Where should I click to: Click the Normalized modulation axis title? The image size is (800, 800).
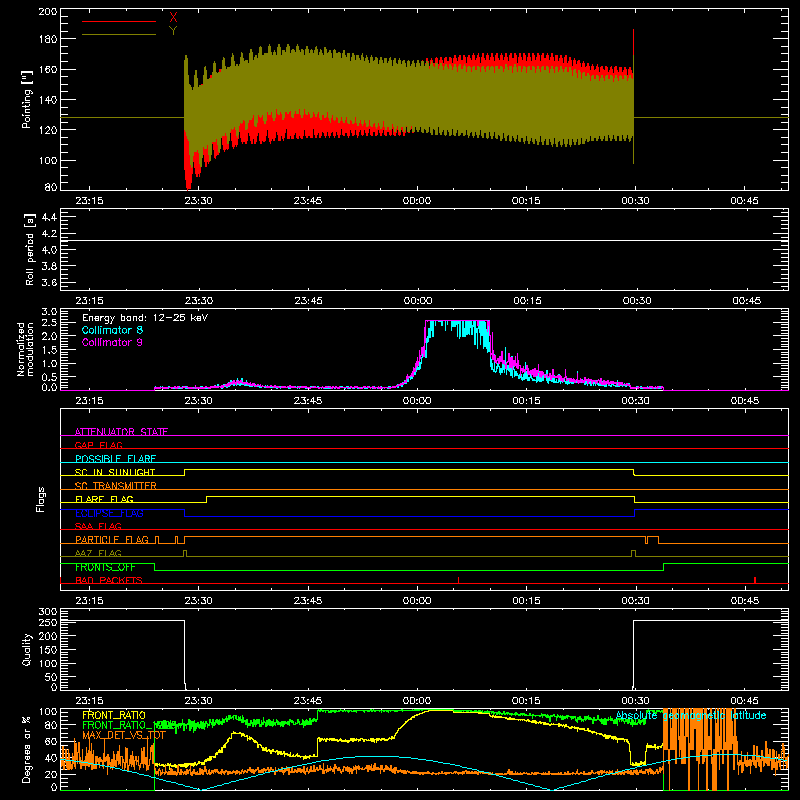click(25, 349)
